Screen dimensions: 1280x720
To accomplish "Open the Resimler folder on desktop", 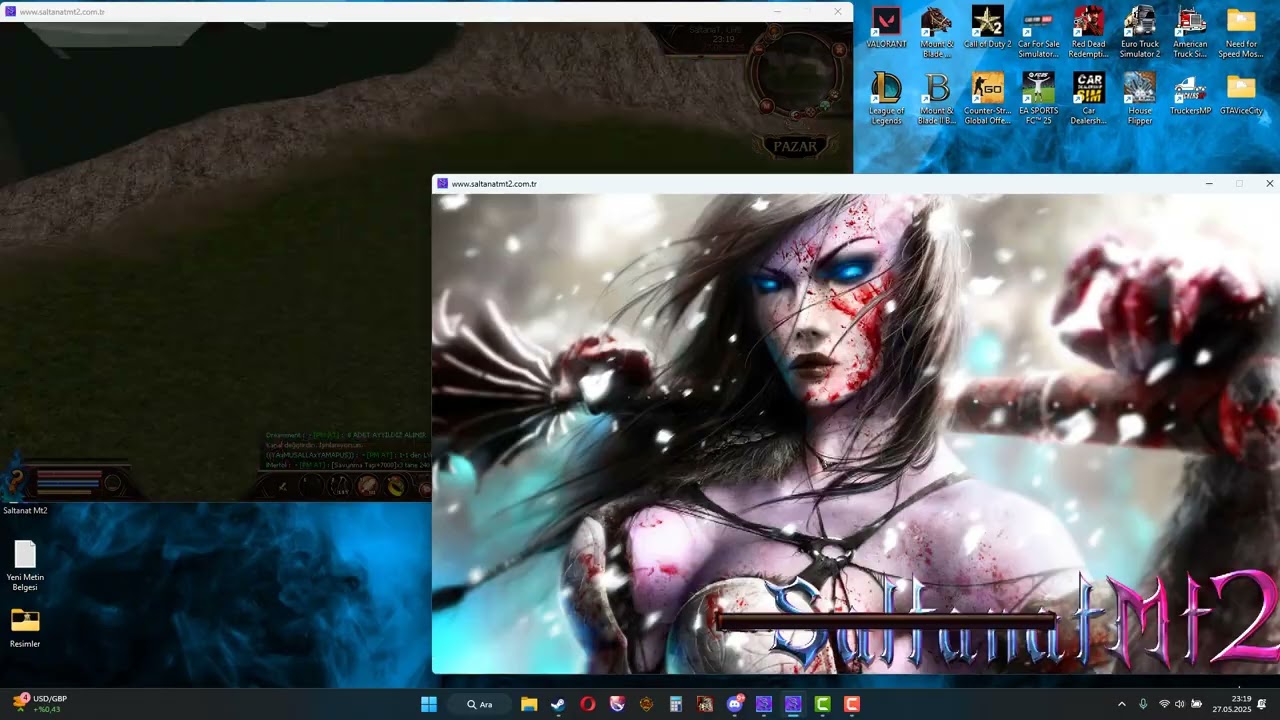I will pos(25,627).
